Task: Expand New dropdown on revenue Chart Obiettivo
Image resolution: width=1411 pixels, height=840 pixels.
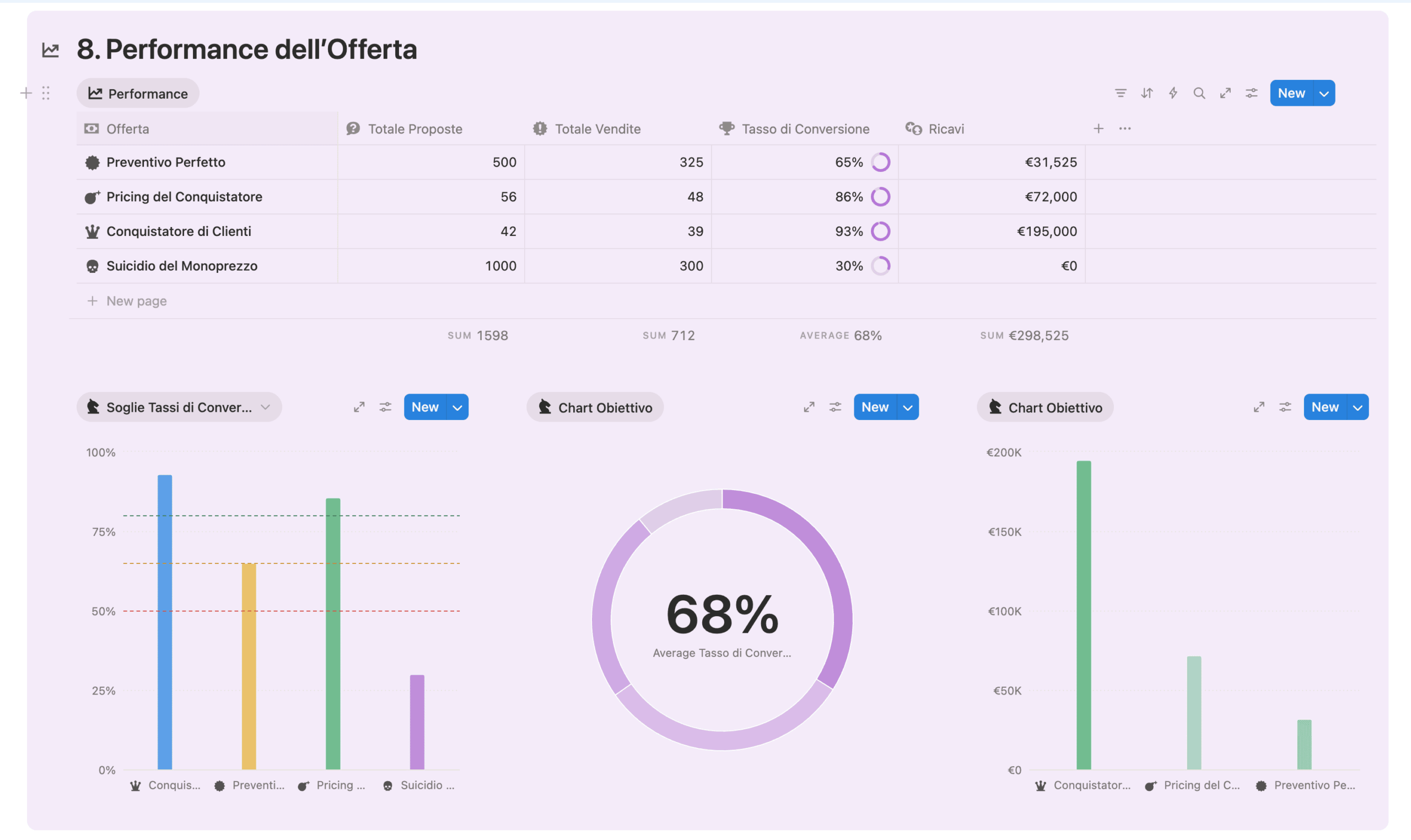Action: click(1356, 407)
